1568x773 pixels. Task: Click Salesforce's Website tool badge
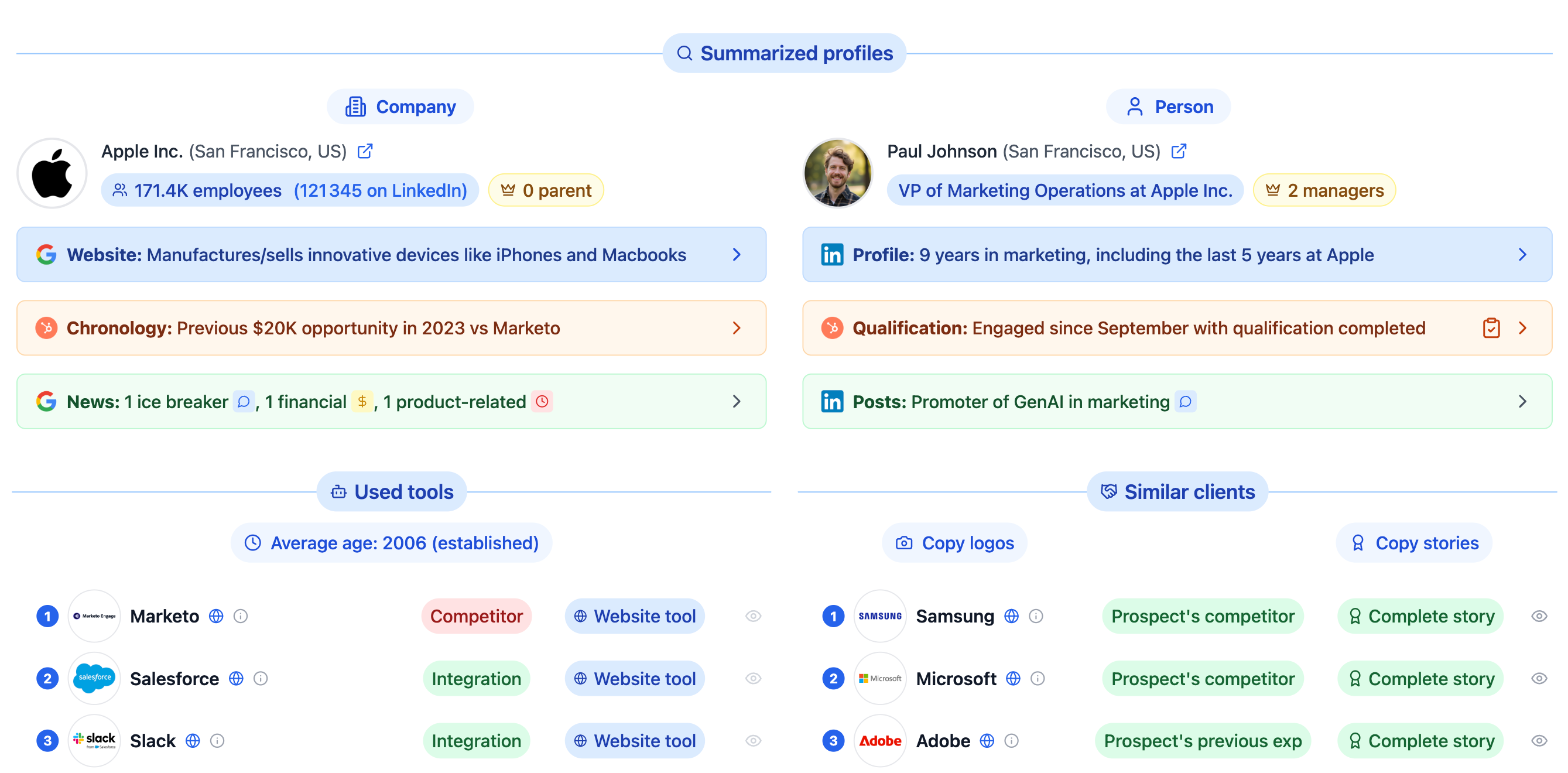point(635,678)
